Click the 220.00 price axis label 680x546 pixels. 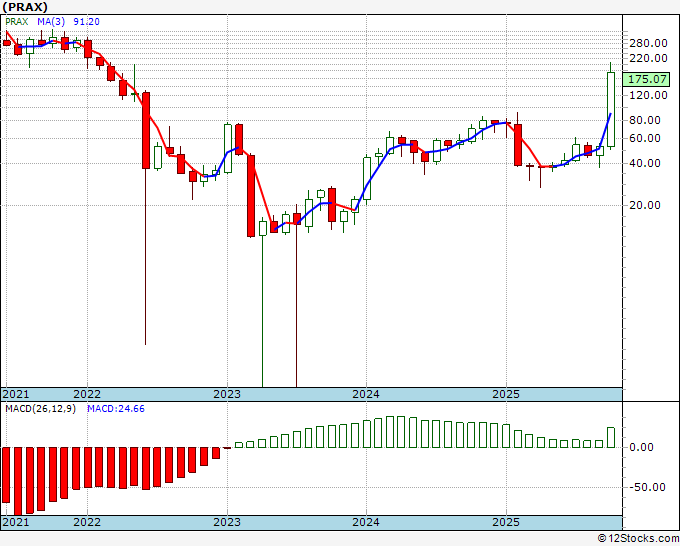(x=648, y=58)
